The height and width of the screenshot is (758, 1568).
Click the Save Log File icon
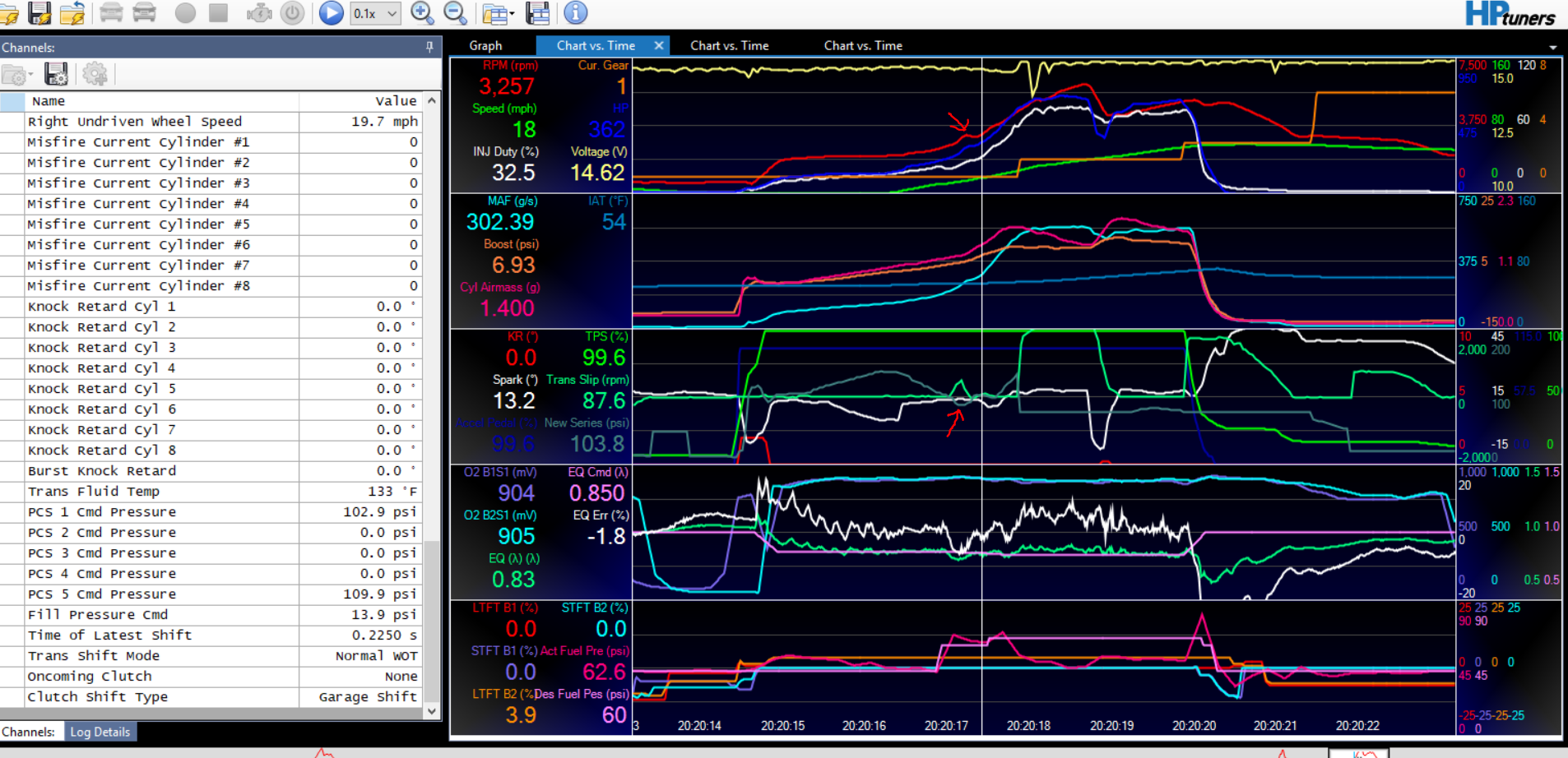click(x=39, y=12)
